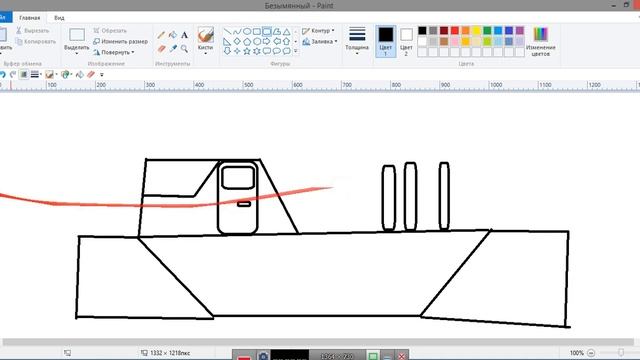Choose the Polygon shape
The image size is (640, 360).
click(x=277, y=31)
